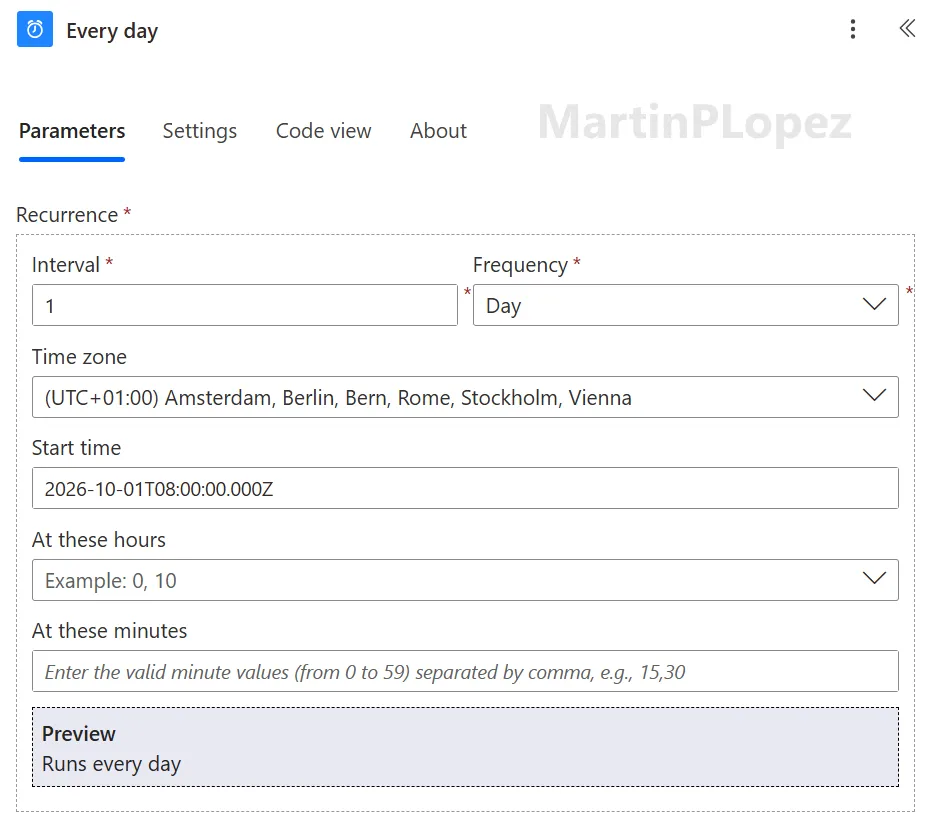Image resolution: width=931 pixels, height=835 pixels.
Task: Open the About tab
Action: pyautogui.click(x=438, y=131)
